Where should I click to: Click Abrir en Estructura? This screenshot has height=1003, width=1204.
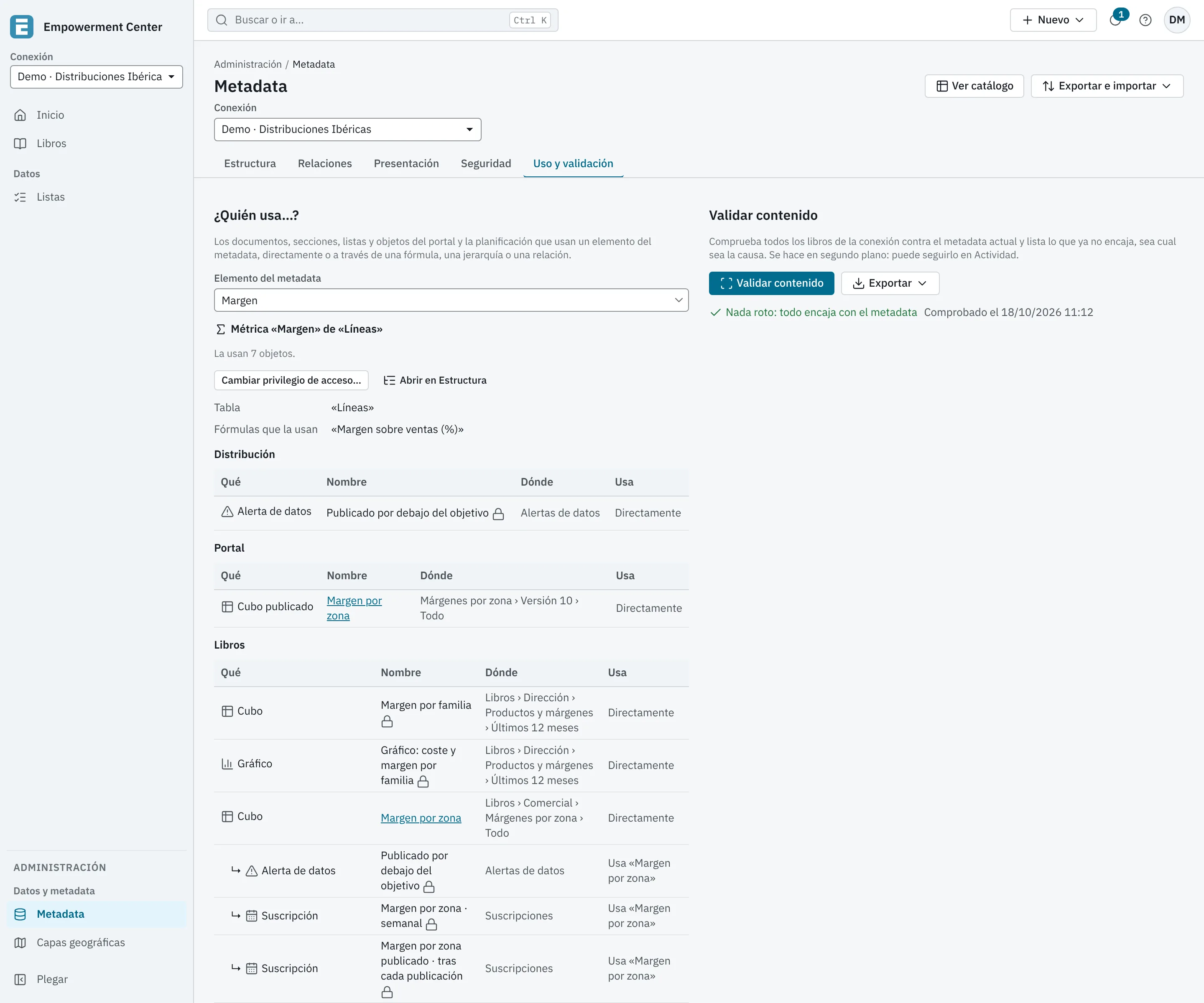click(x=435, y=381)
